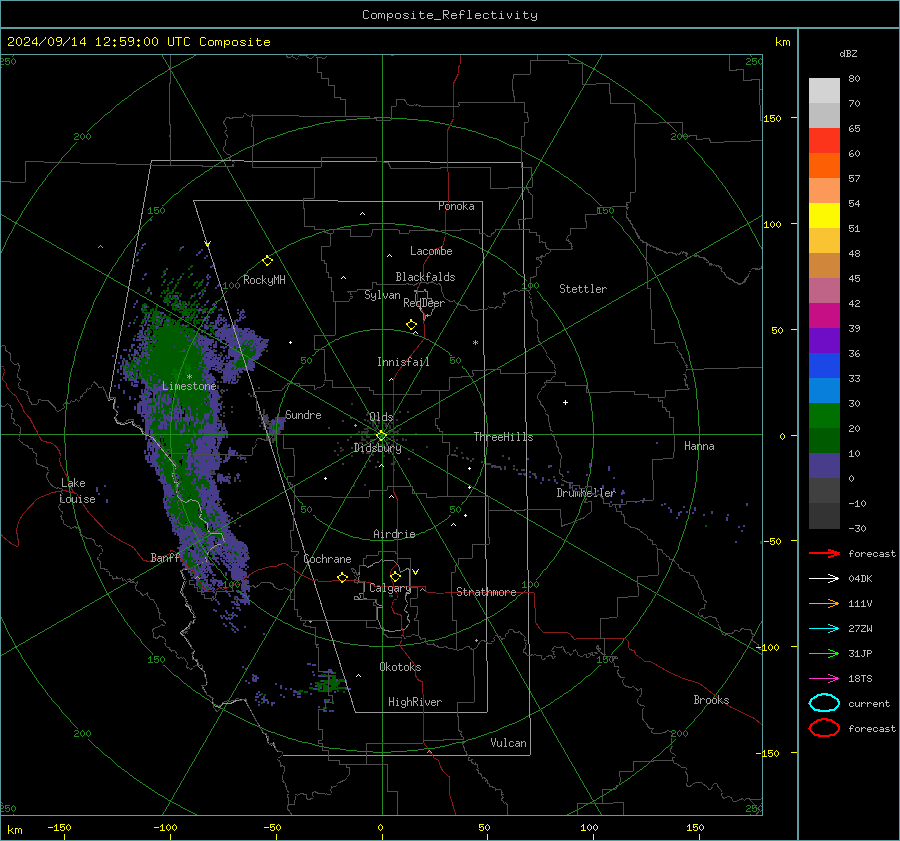Click the white plus marker west of Hanna
900x841 pixels.
[x=565, y=402]
